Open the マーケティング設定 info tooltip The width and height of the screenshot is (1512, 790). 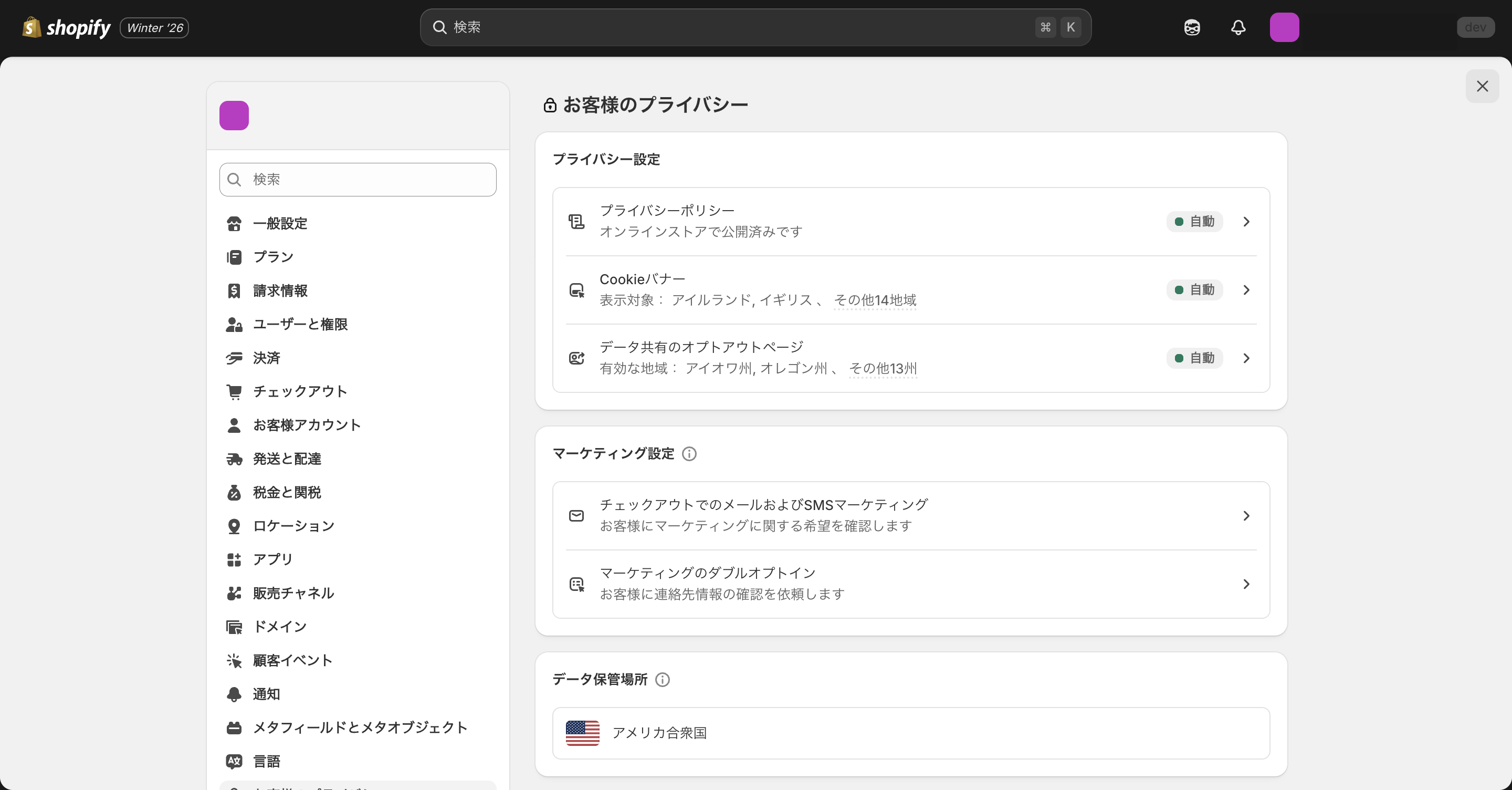coord(689,453)
